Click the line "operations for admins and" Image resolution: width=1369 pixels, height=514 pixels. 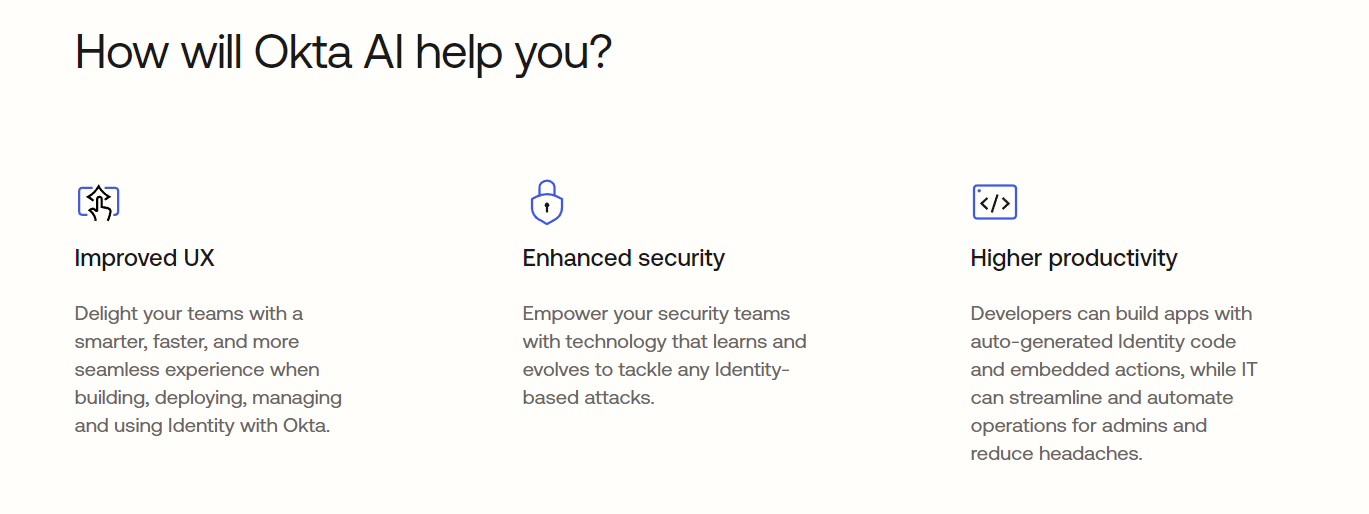[1088, 425]
